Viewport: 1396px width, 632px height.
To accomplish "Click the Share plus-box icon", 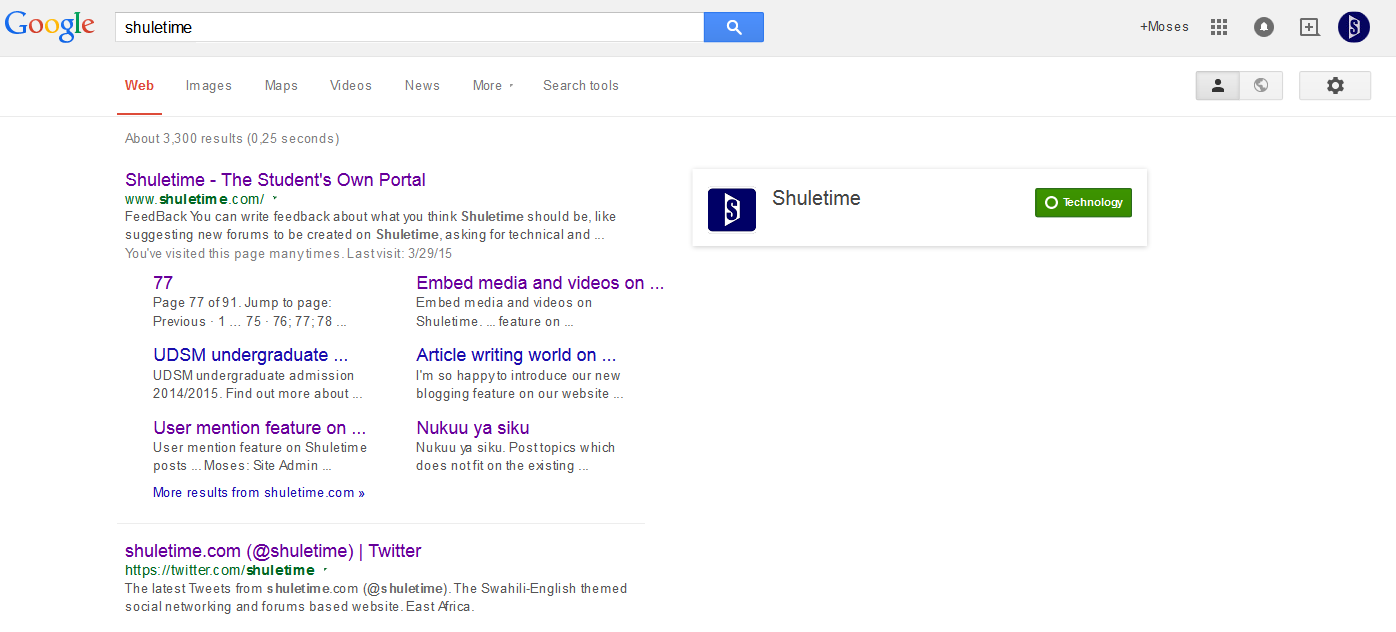I will point(1310,27).
